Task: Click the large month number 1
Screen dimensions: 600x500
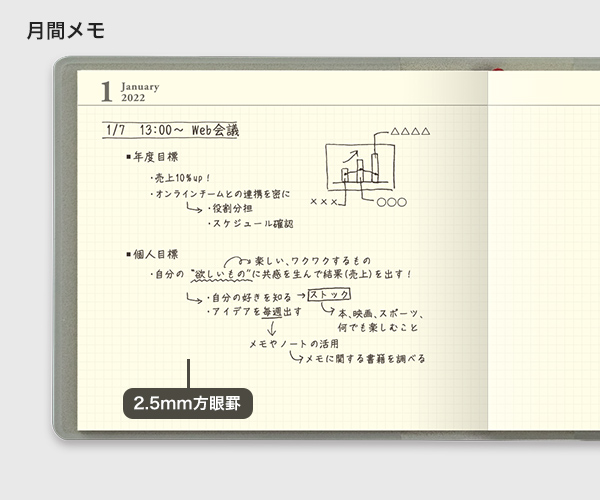Action: 106,92
